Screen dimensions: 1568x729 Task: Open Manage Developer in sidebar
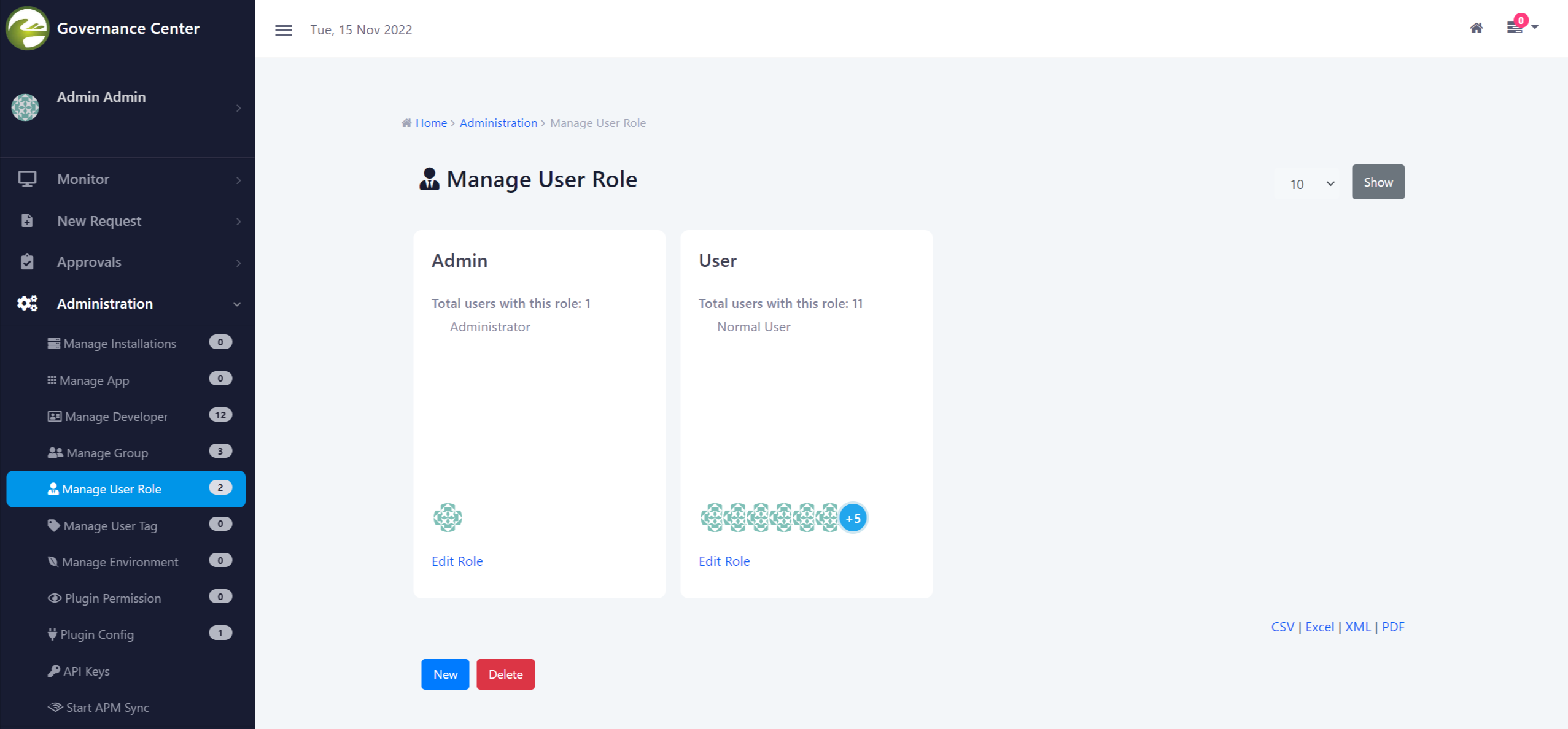click(115, 417)
